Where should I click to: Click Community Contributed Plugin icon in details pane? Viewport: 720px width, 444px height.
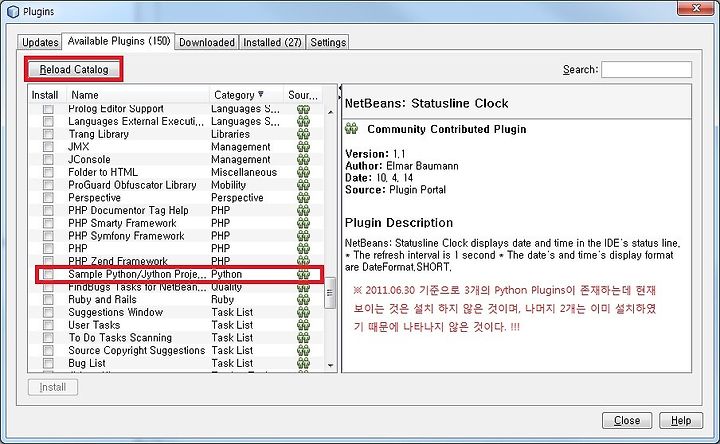click(351, 129)
